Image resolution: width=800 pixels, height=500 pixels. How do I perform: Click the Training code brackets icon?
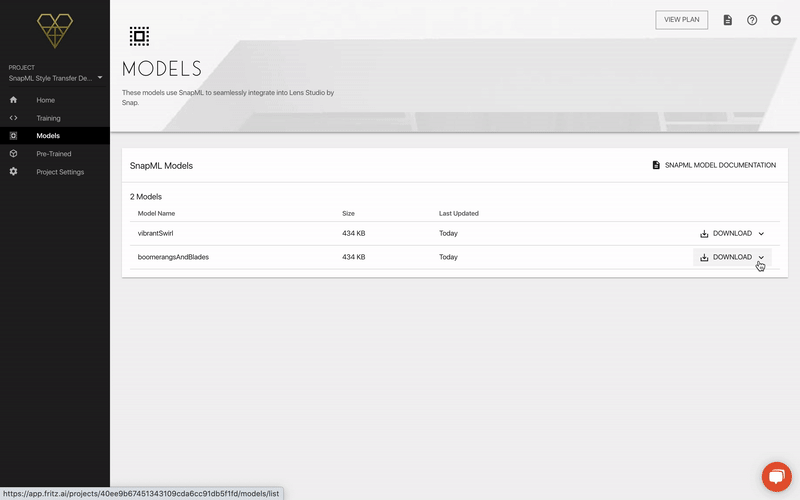click(13, 118)
